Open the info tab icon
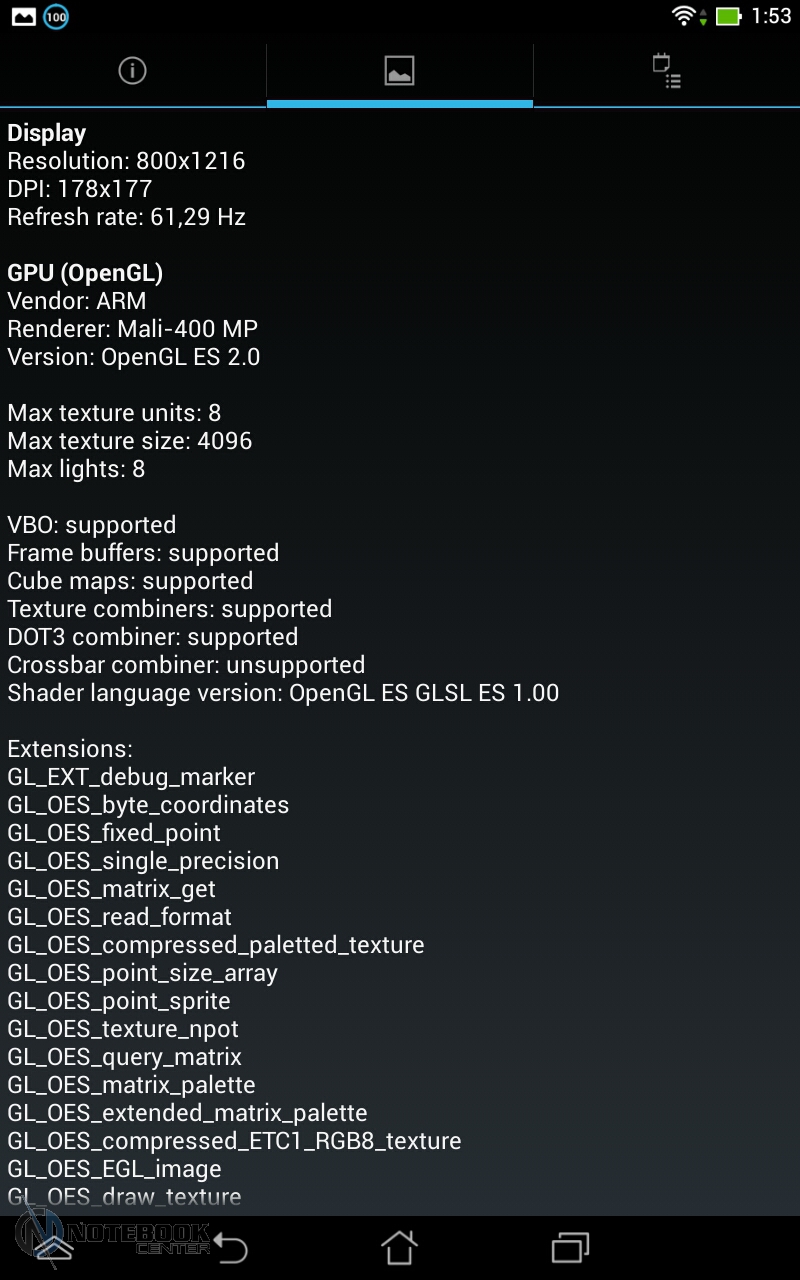The image size is (800, 1280). 132,71
